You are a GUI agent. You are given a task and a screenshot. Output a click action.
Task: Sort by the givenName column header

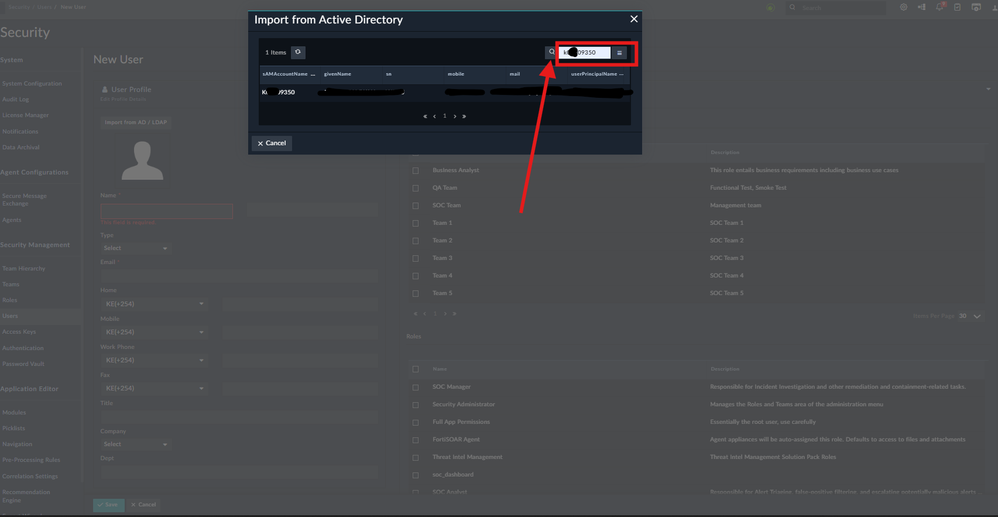[x=337, y=74]
